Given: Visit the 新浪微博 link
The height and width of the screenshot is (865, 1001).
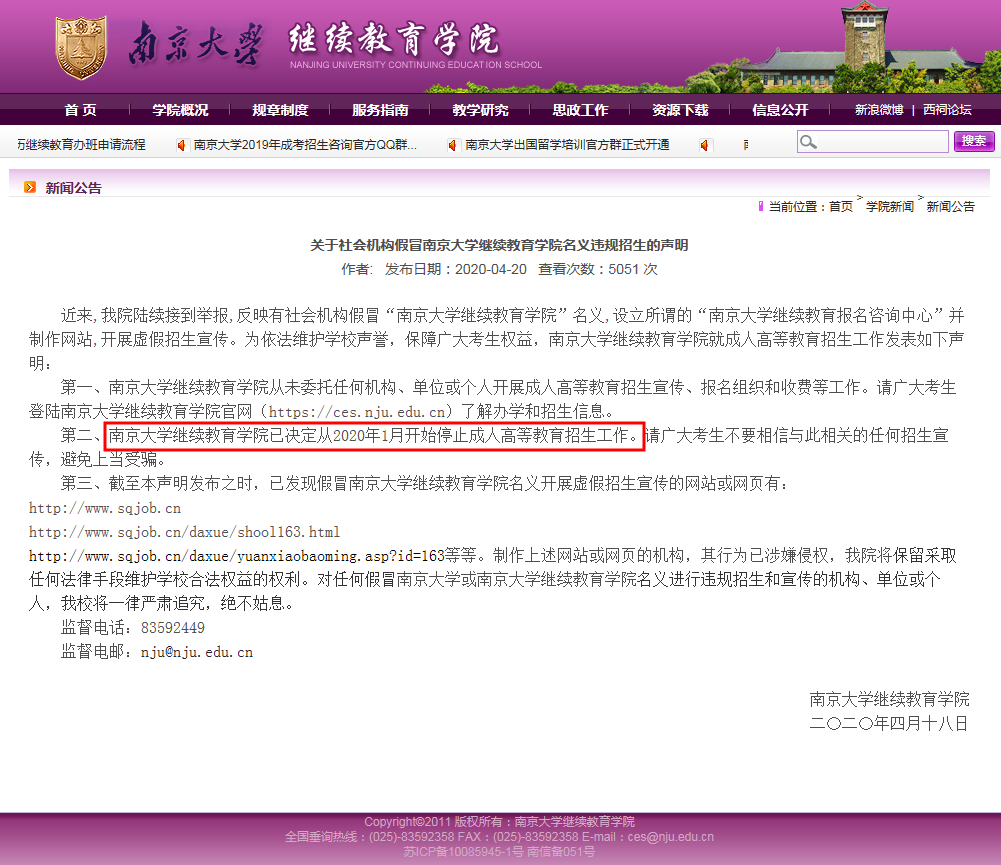Looking at the screenshot, I should tap(878, 110).
